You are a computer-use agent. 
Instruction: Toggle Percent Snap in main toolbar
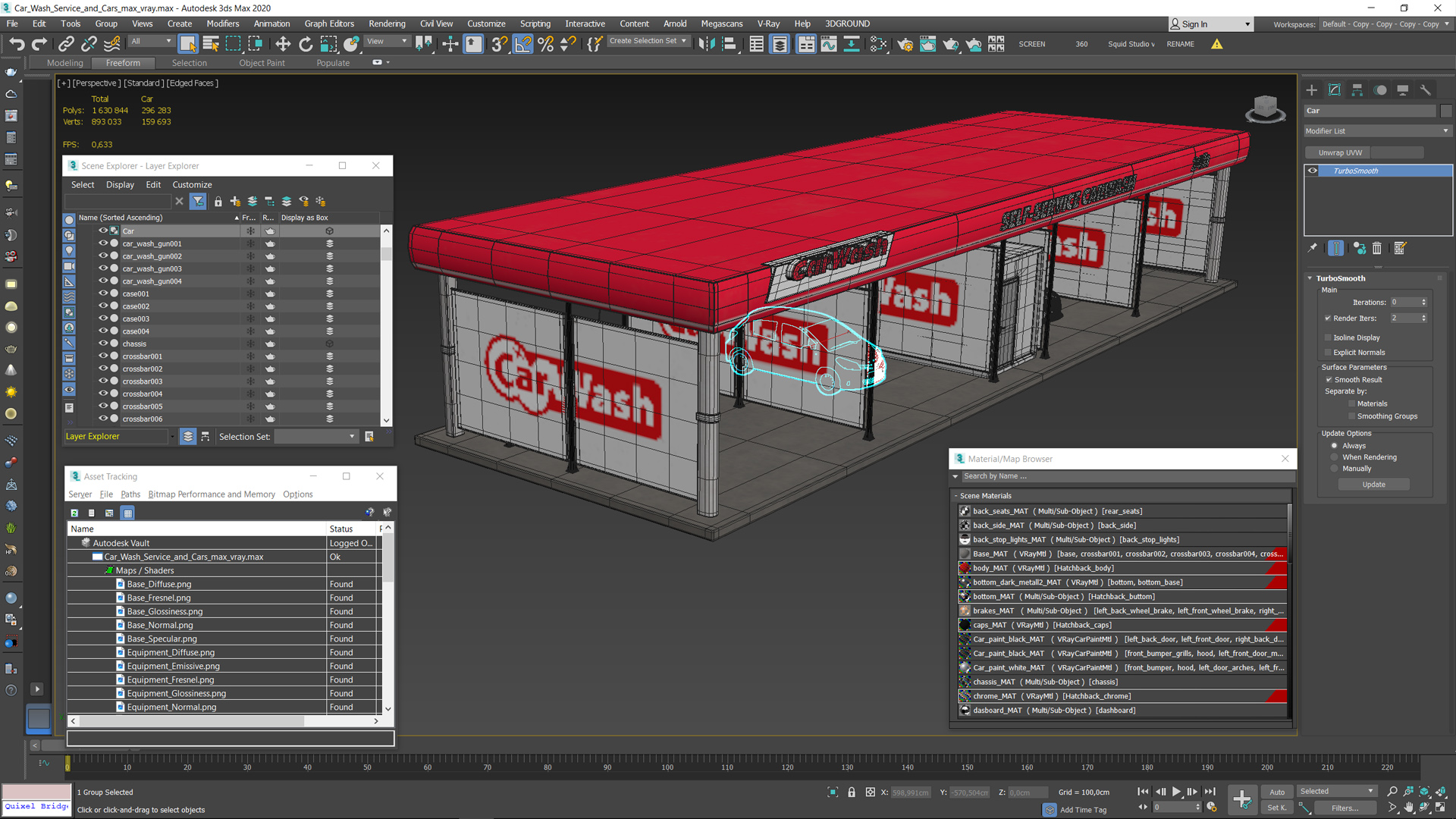click(545, 44)
